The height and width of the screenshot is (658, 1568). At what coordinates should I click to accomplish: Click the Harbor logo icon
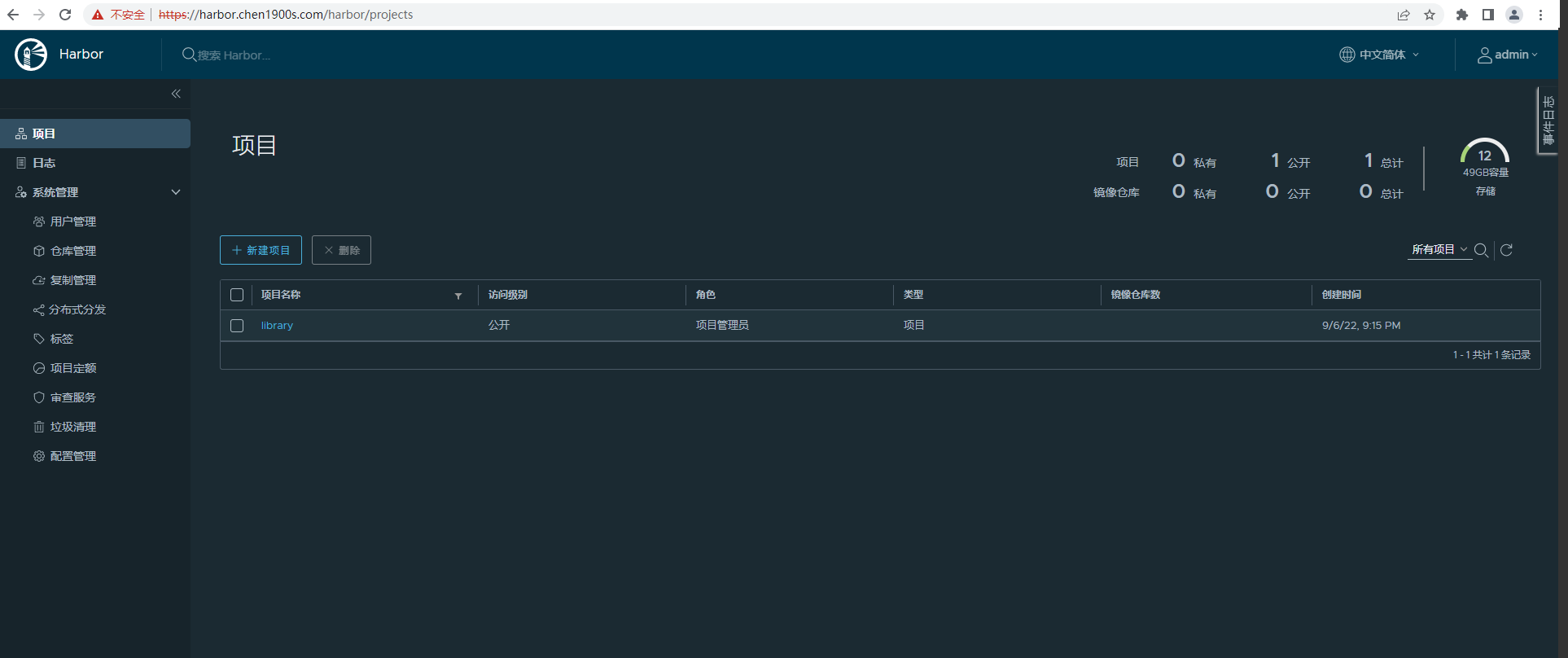[31, 55]
